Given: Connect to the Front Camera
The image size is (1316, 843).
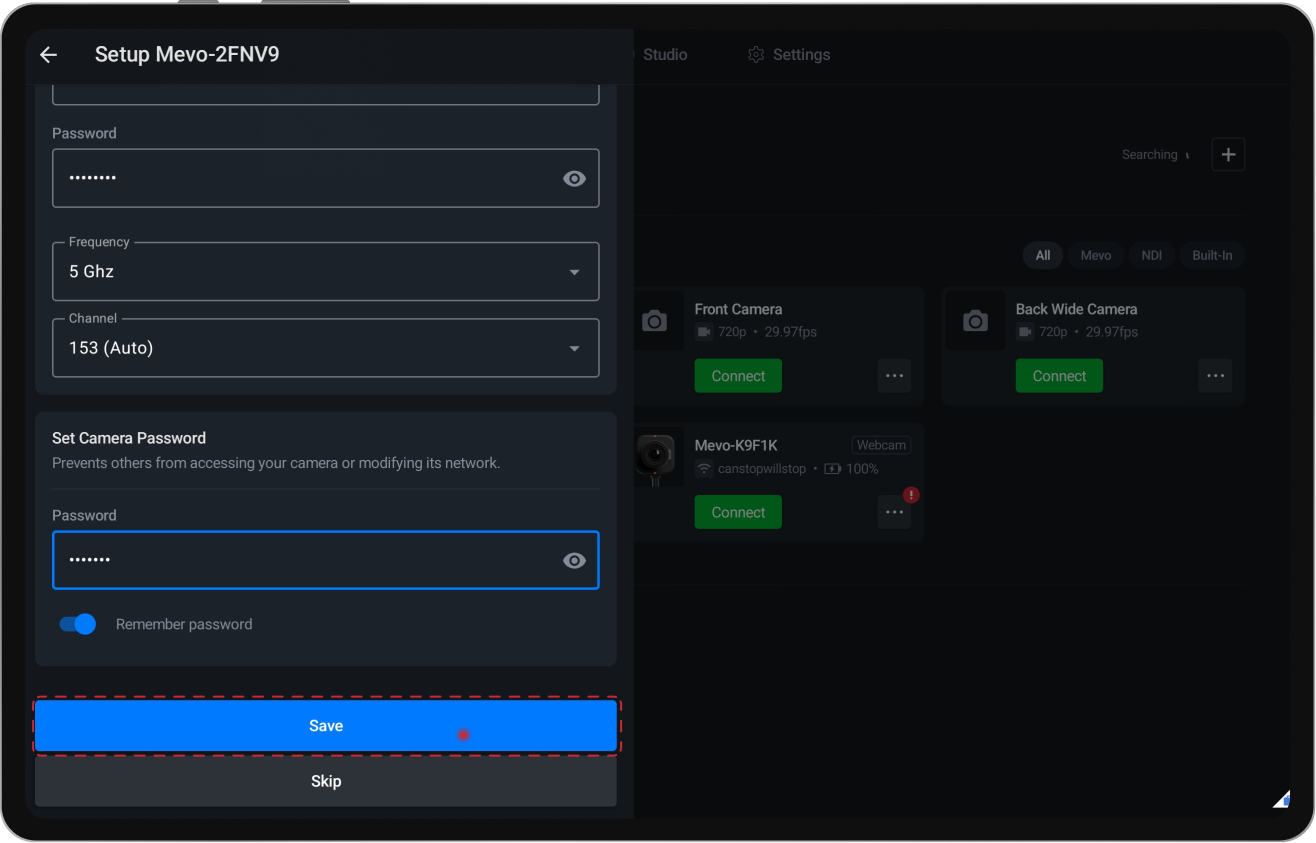Looking at the screenshot, I should click(x=738, y=376).
